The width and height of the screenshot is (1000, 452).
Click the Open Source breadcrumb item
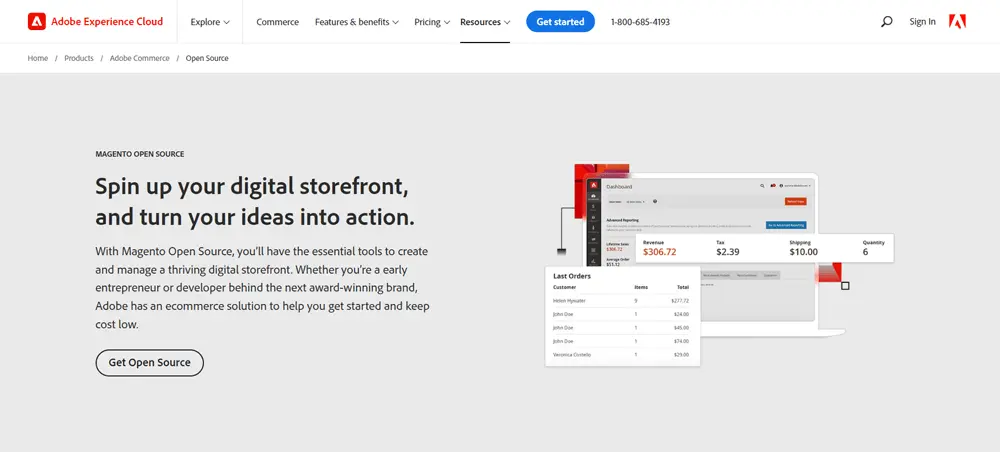(x=207, y=58)
